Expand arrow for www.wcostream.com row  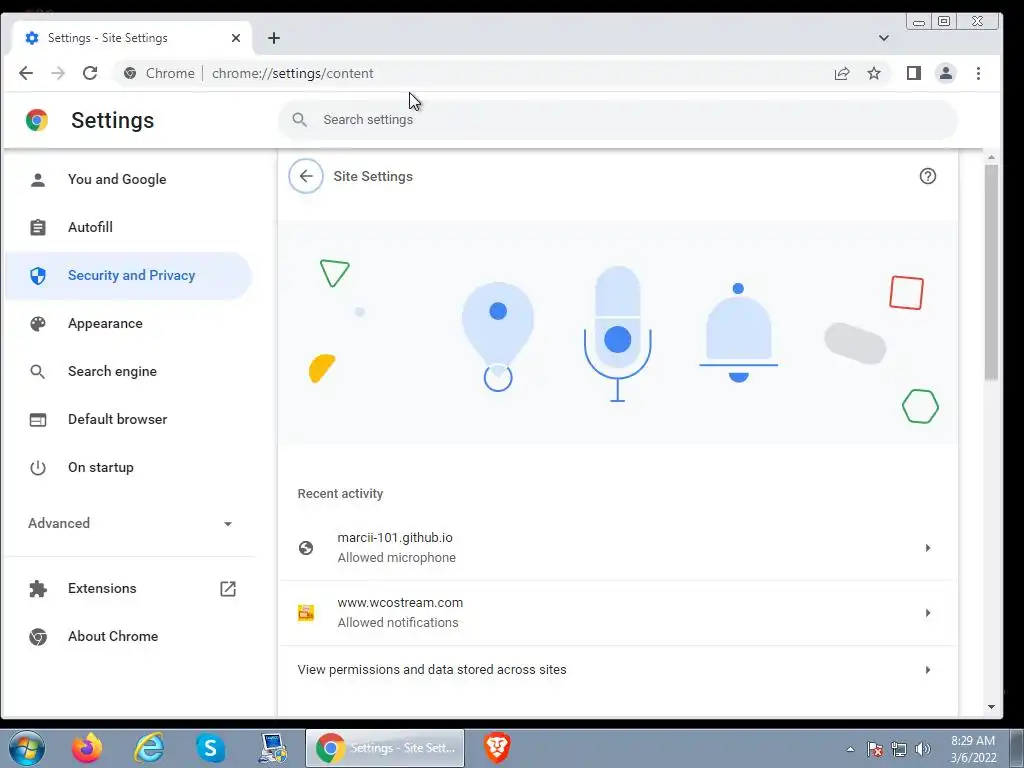pyautogui.click(x=927, y=613)
